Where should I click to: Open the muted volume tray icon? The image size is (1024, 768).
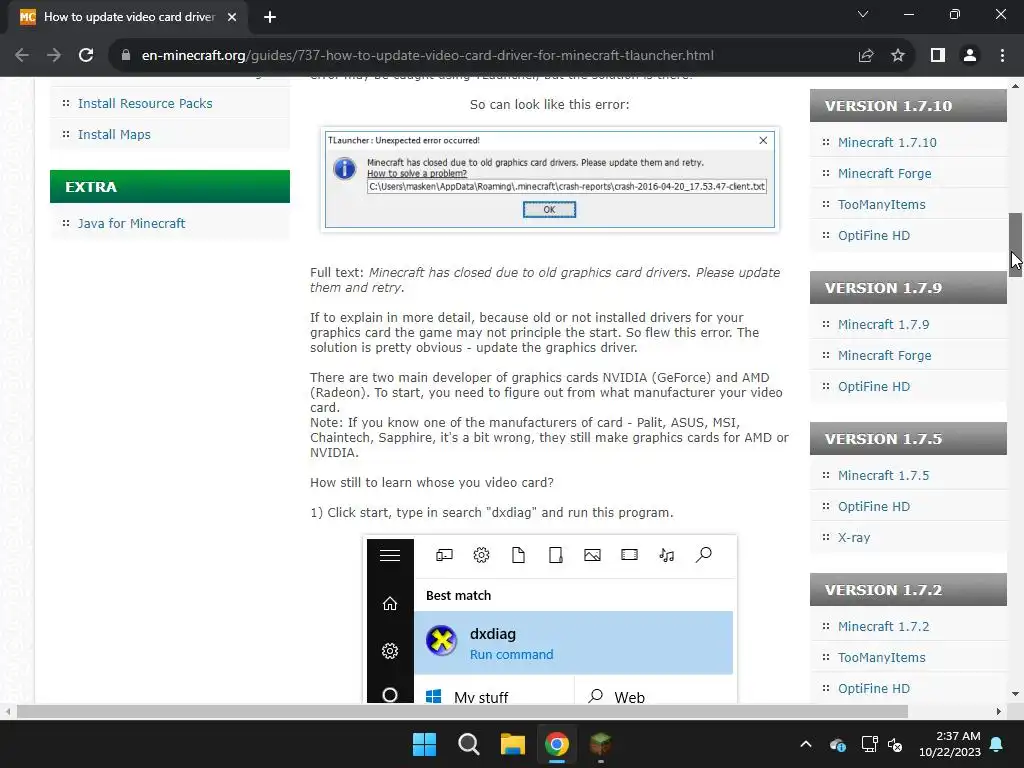point(895,744)
